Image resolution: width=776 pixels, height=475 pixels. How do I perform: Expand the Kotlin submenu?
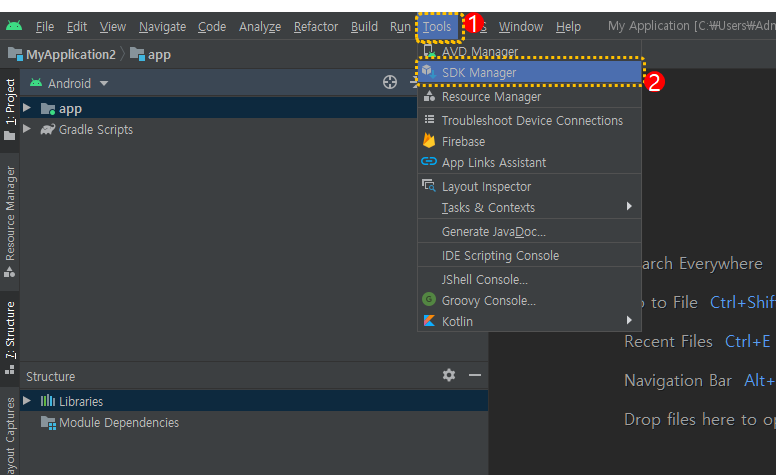tap(529, 321)
